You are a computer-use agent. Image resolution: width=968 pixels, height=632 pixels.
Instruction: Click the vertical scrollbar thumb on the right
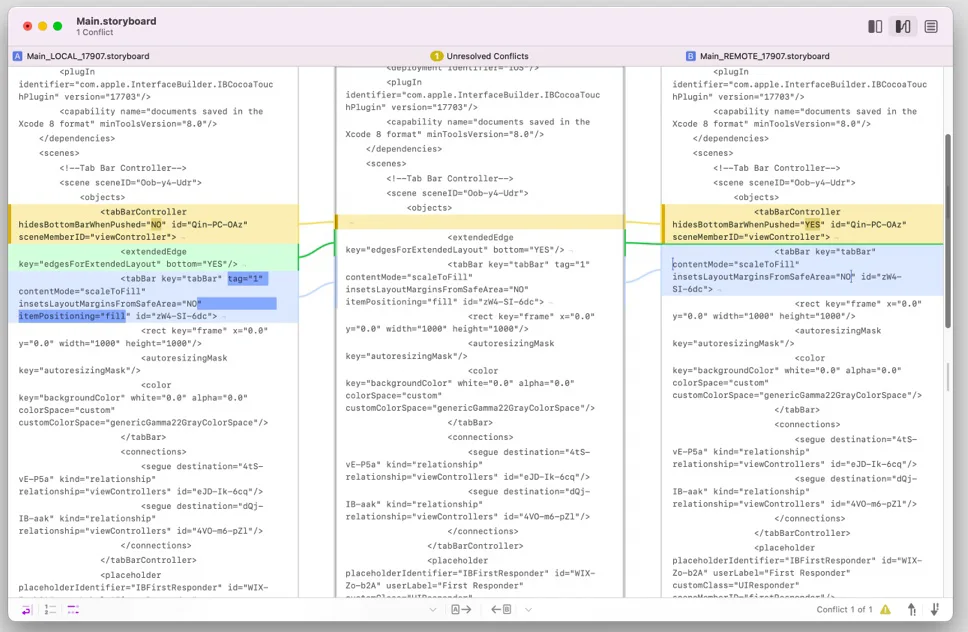948,231
